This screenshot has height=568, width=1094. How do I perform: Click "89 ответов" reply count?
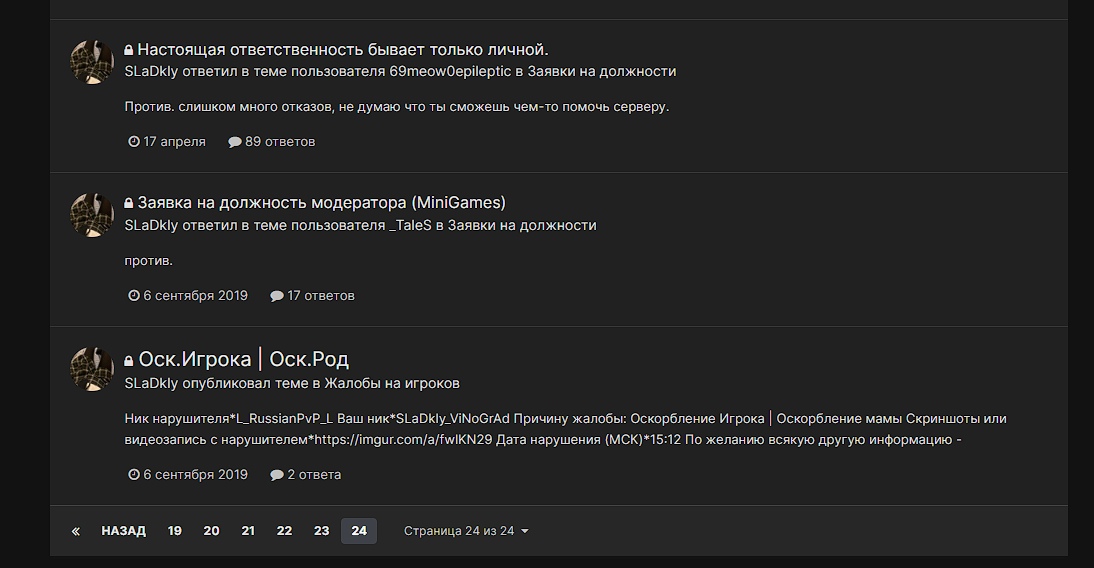280,142
